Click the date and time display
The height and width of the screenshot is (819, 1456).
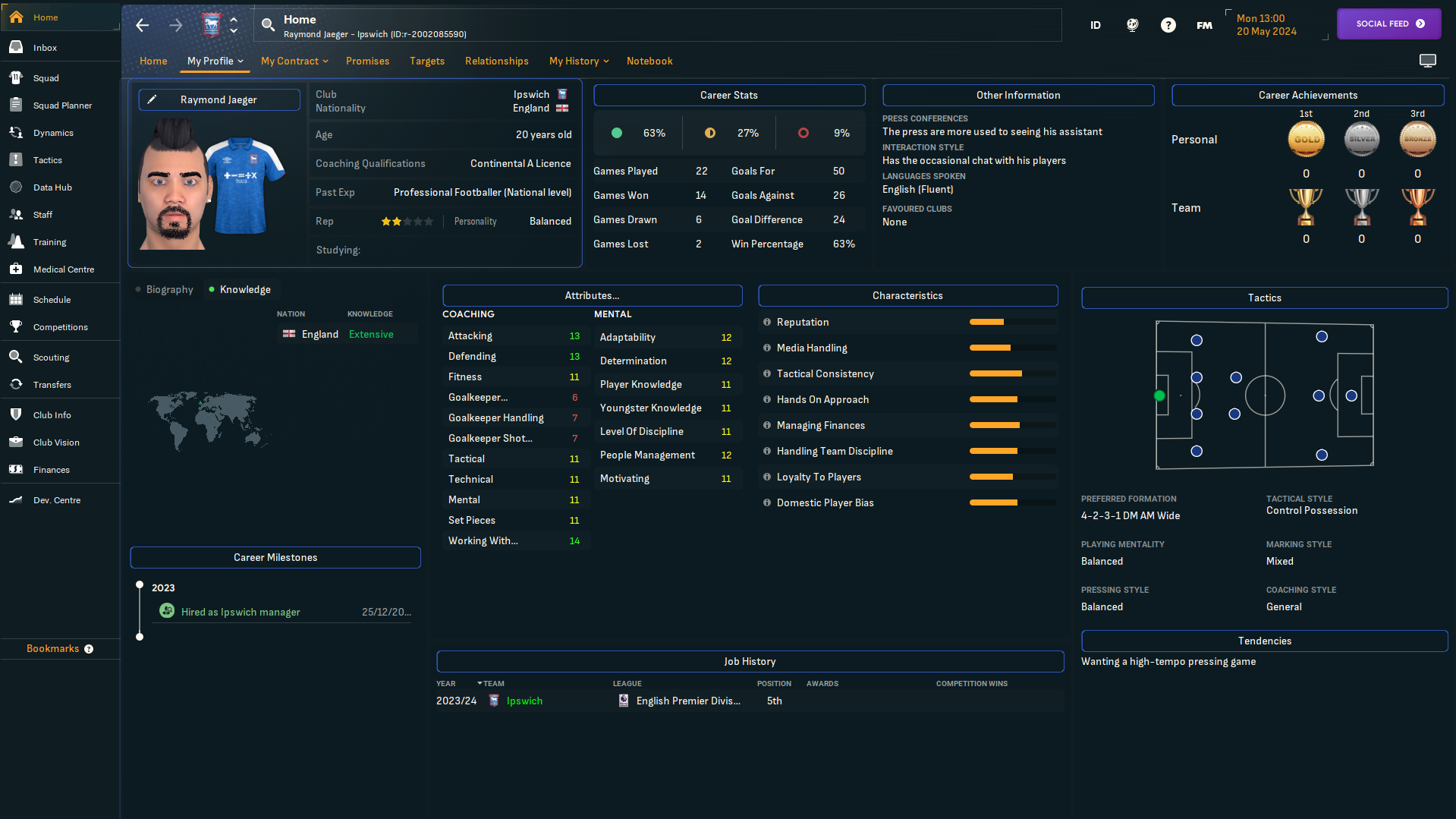(x=1266, y=24)
